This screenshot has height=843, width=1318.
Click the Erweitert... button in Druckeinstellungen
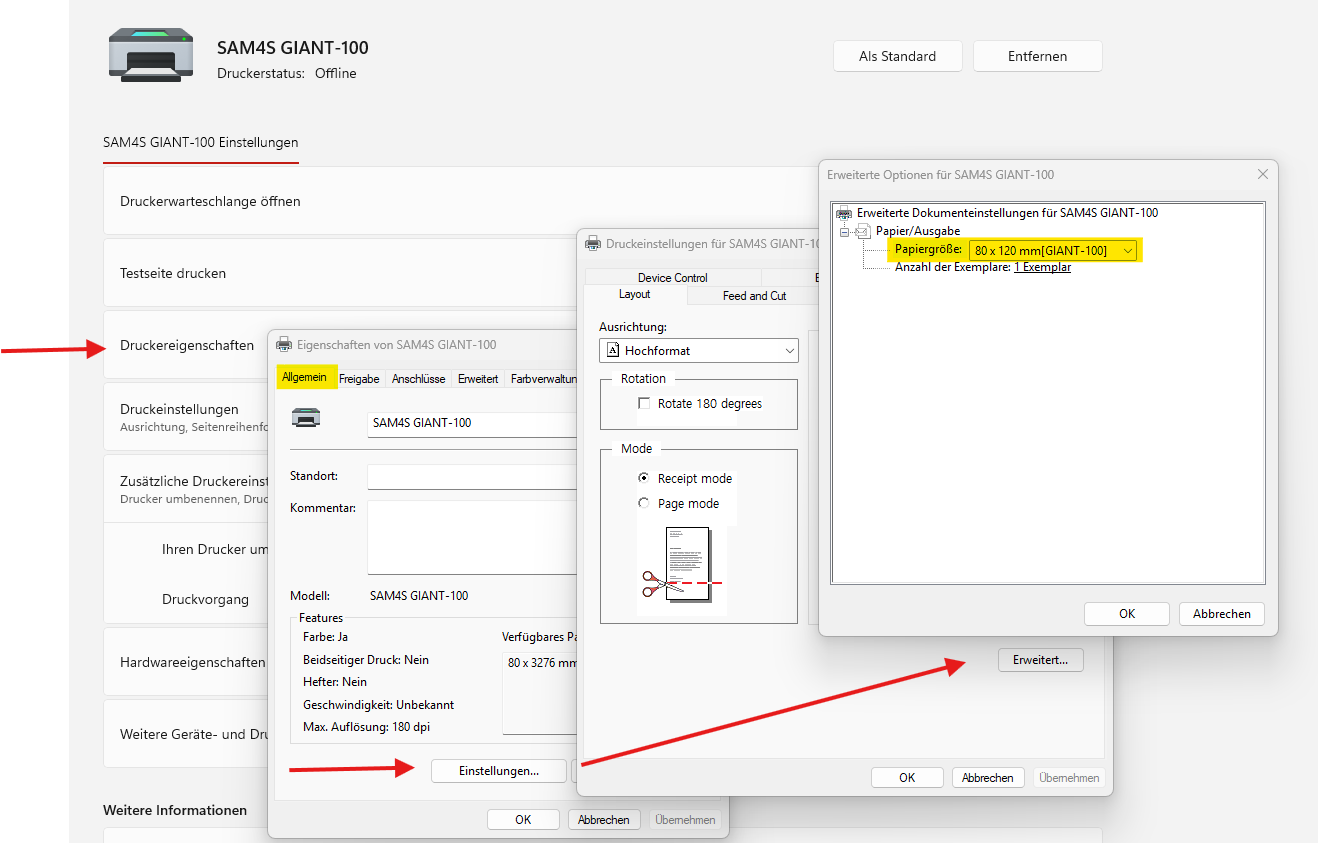[x=1041, y=660]
